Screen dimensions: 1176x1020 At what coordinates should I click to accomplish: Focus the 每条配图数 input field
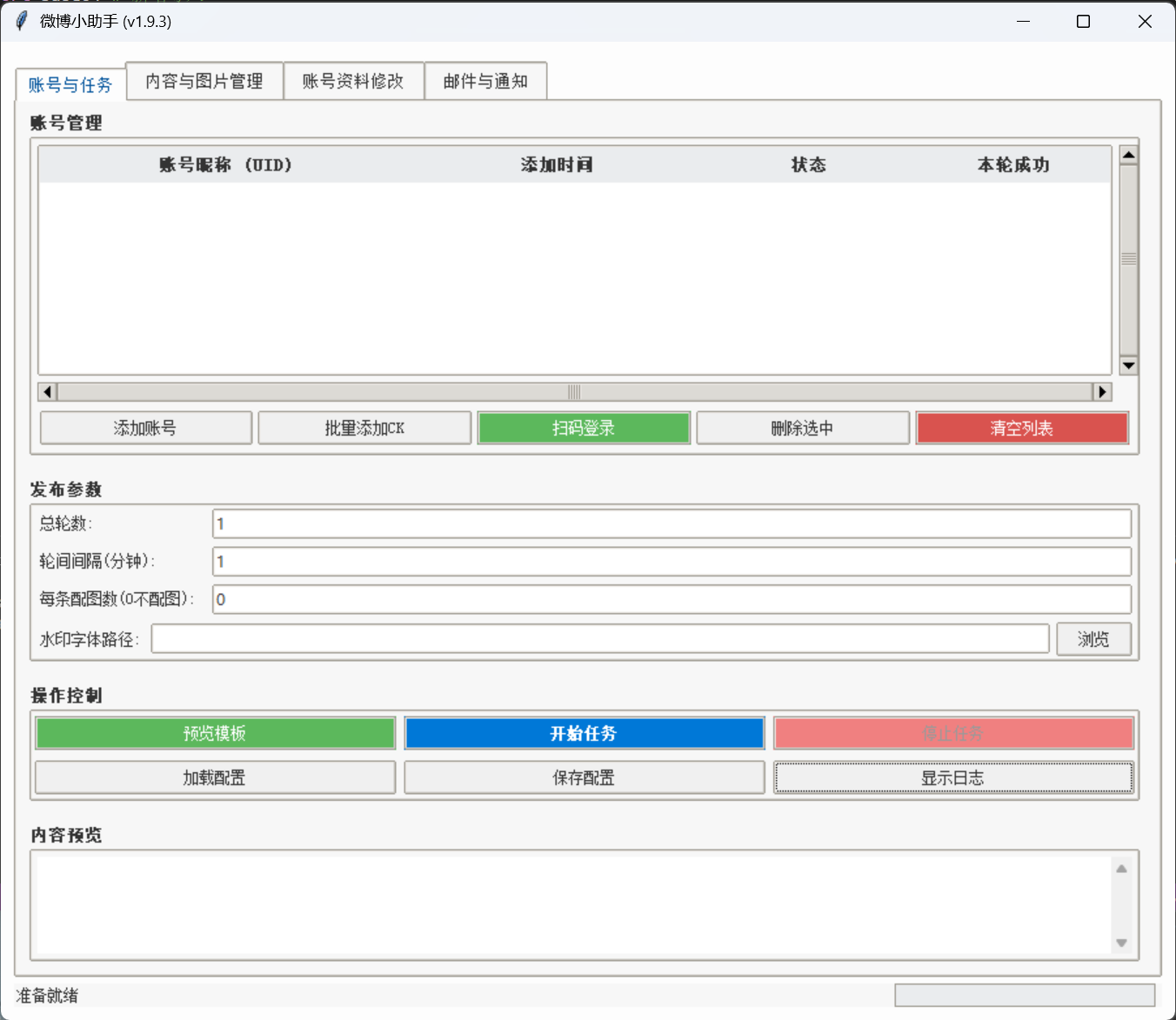pyautogui.click(x=672, y=599)
